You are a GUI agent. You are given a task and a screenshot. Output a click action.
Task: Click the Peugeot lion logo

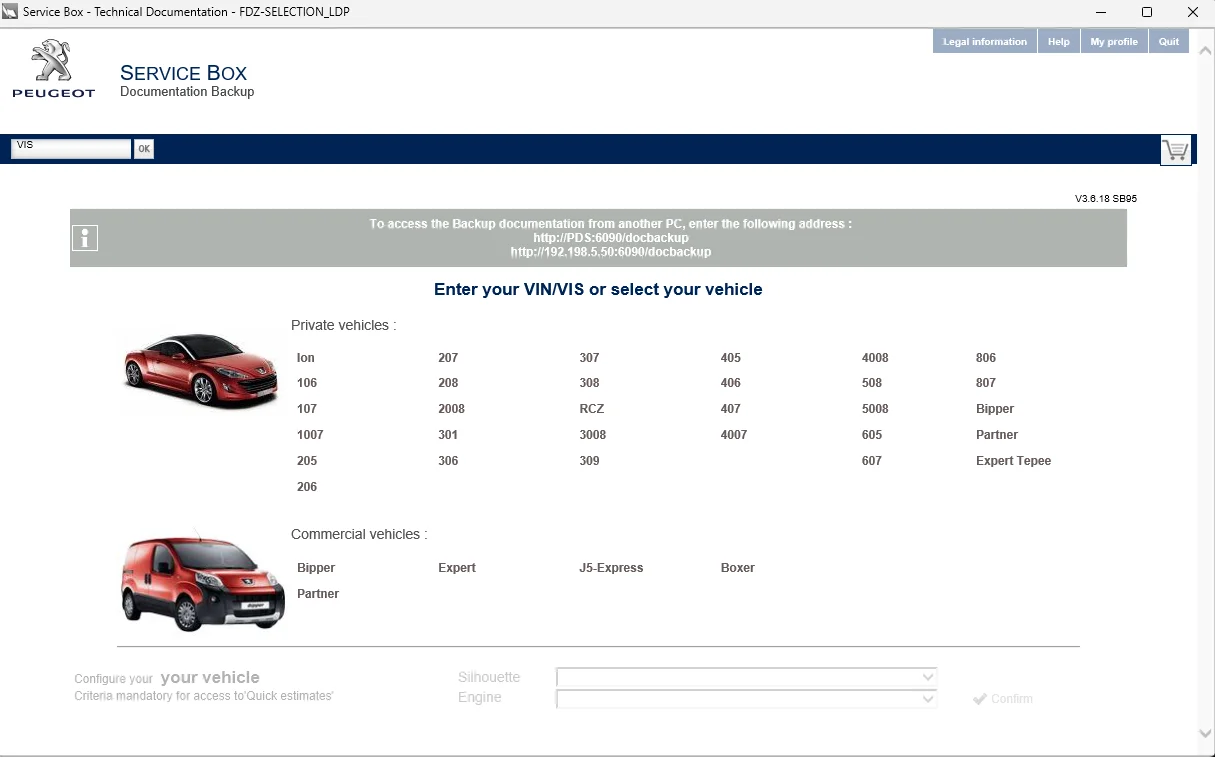53,69
